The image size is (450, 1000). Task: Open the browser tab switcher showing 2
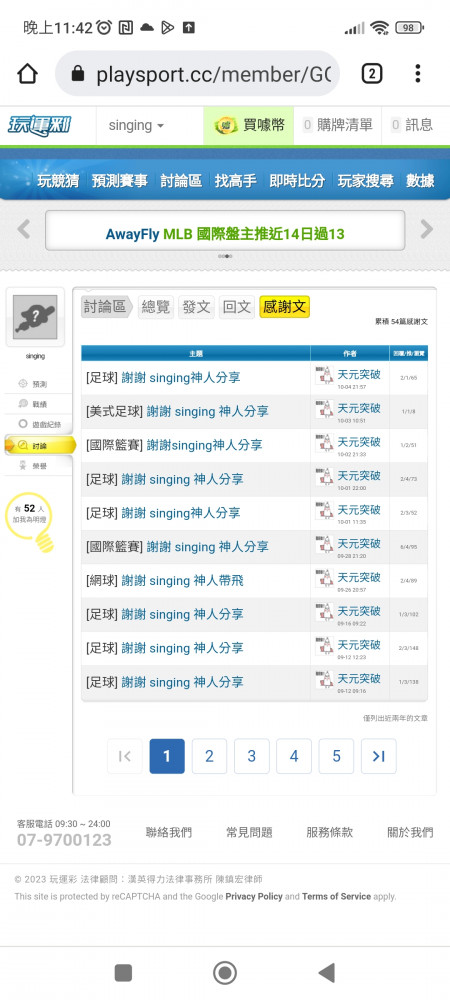point(372,74)
